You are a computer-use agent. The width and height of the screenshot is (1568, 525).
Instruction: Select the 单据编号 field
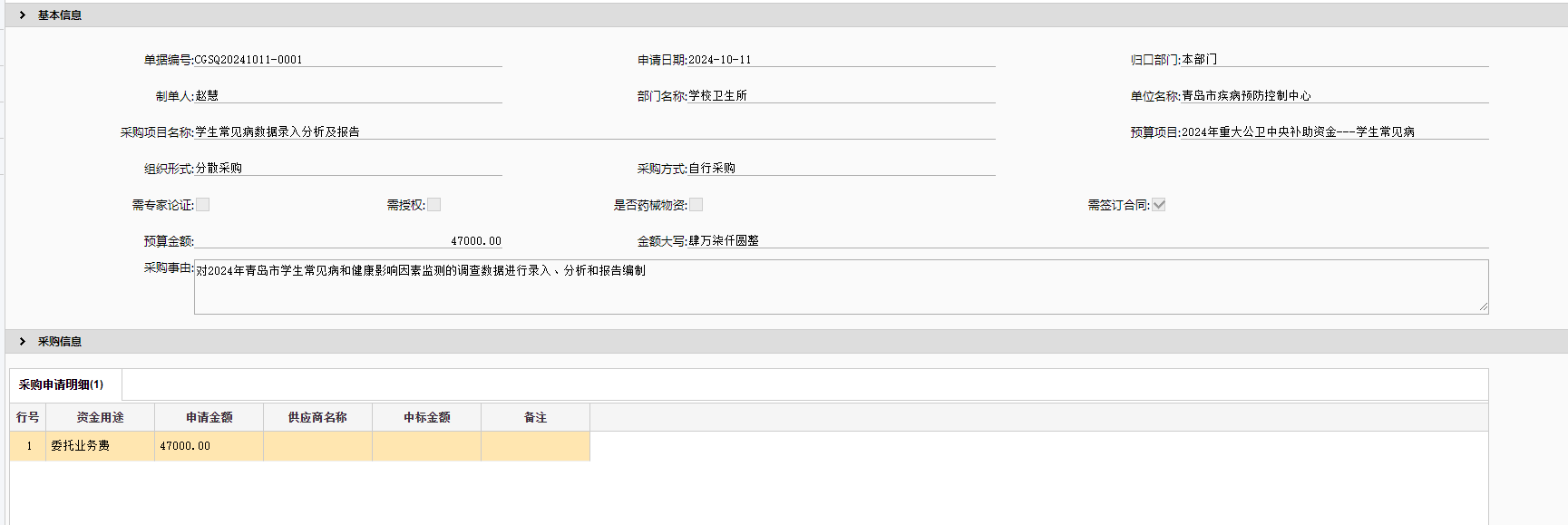click(x=348, y=59)
